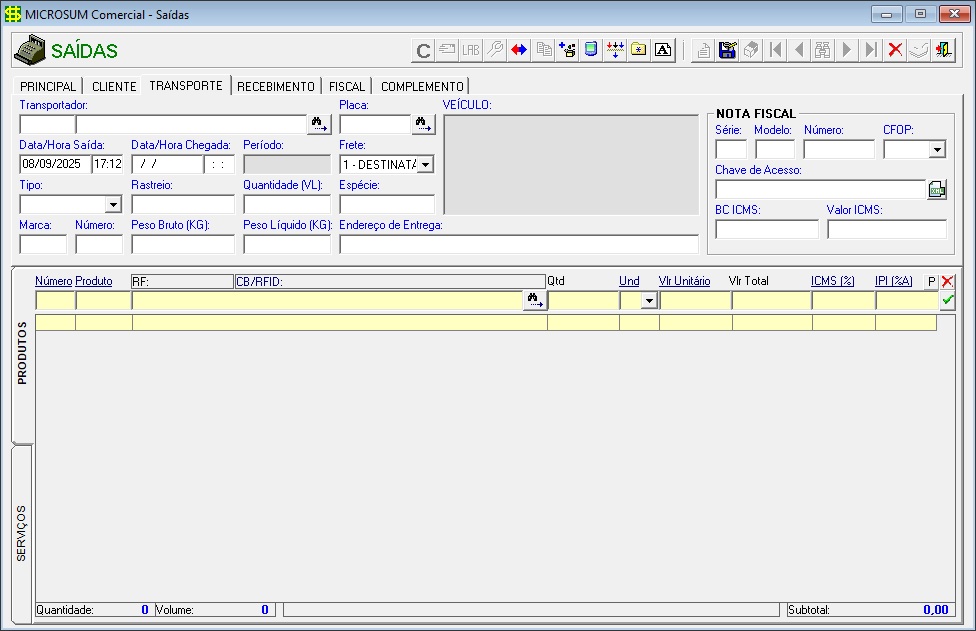
Task: Open the Tipo dropdown list
Action: coord(113,204)
